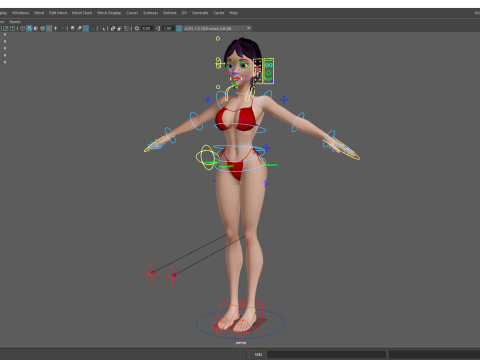Toggle depth of field icon
480x360 pixels.
pos(93,28)
